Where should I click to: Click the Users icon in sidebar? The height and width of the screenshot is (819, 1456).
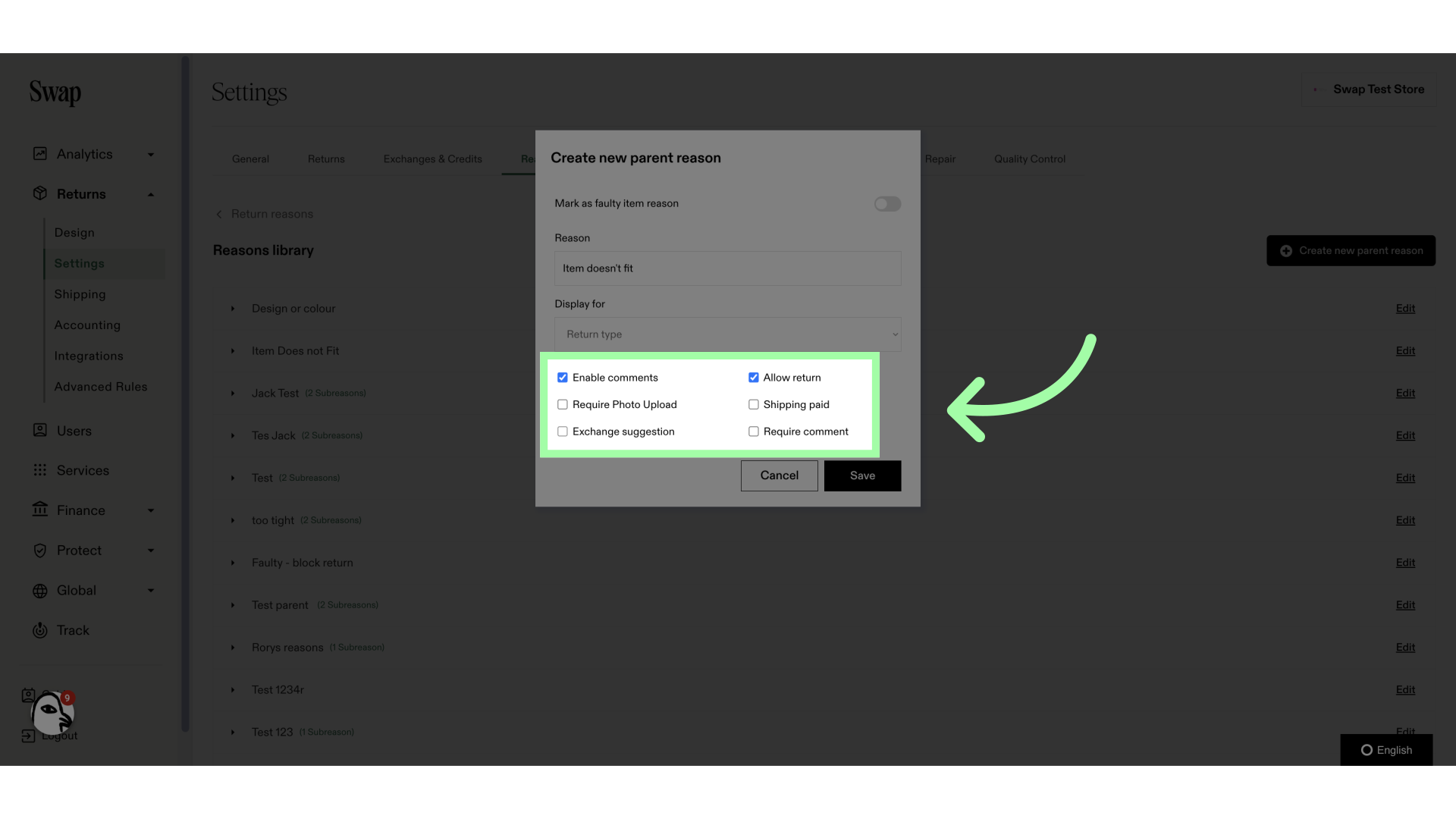coord(40,430)
